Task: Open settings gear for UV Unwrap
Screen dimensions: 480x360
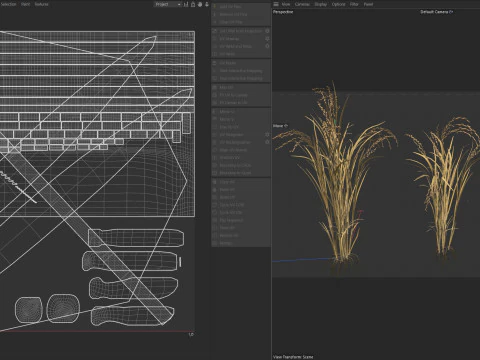Action: (x=267, y=39)
